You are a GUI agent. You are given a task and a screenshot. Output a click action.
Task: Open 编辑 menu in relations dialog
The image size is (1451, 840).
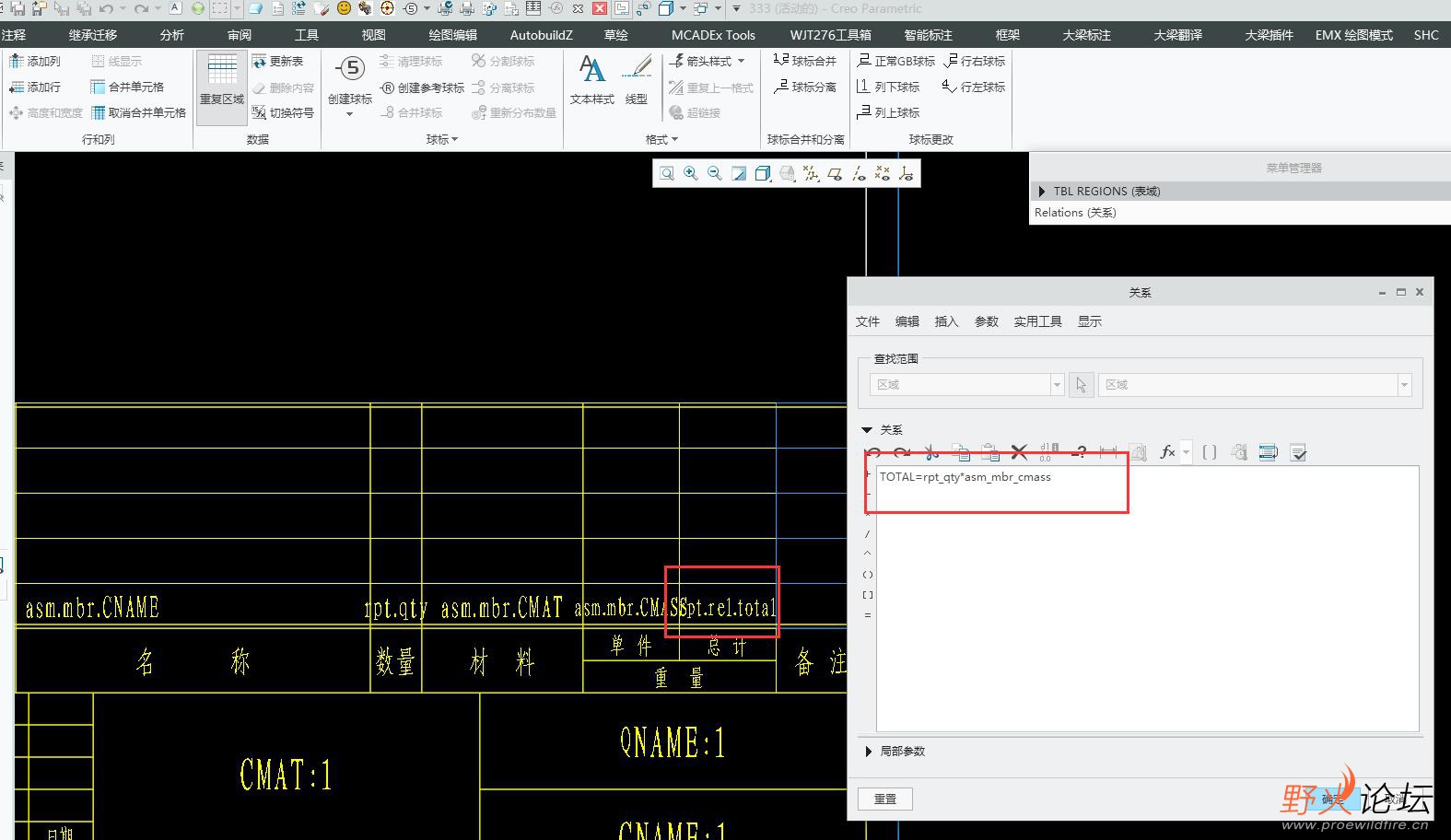coord(907,321)
